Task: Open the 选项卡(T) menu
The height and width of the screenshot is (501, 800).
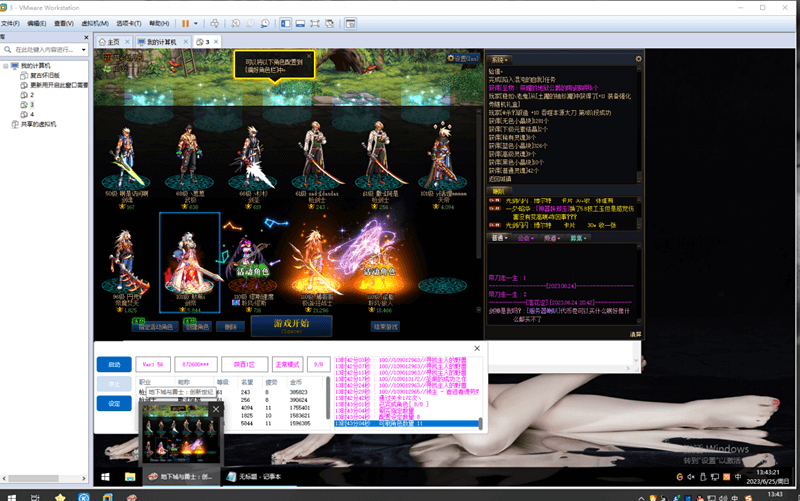Action: pos(129,23)
